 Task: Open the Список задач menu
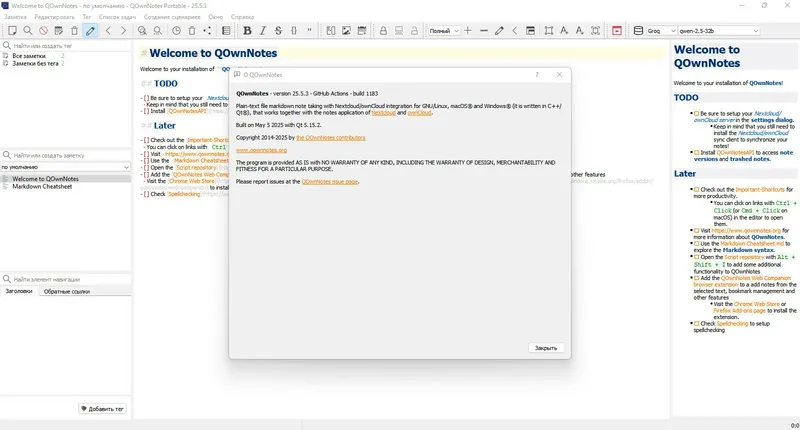pyautogui.click(x=117, y=17)
